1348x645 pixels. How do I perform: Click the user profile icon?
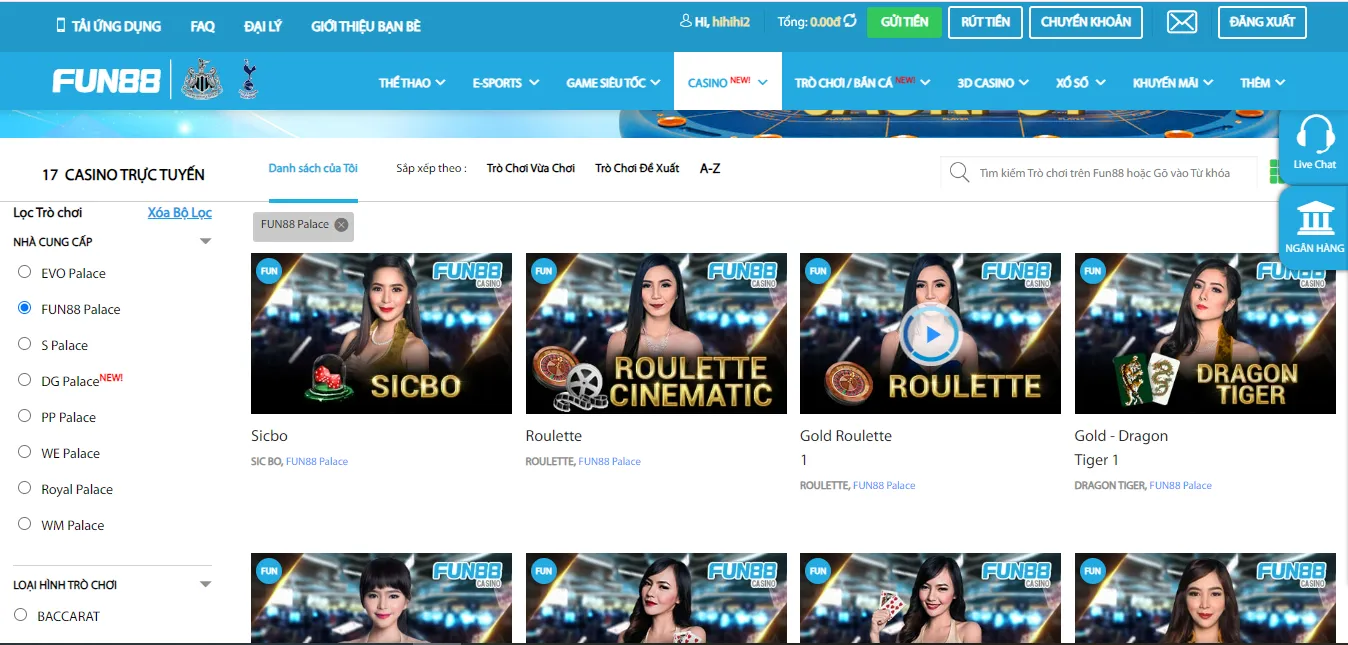pos(686,21)
